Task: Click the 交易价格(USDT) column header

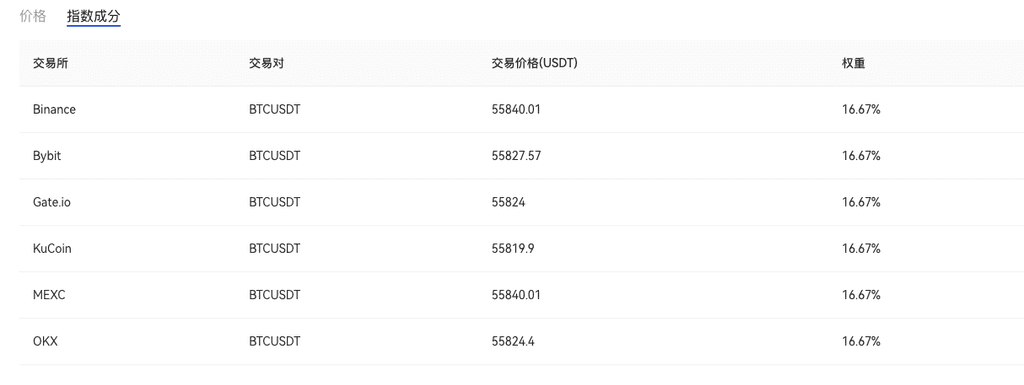Action: 534,63
